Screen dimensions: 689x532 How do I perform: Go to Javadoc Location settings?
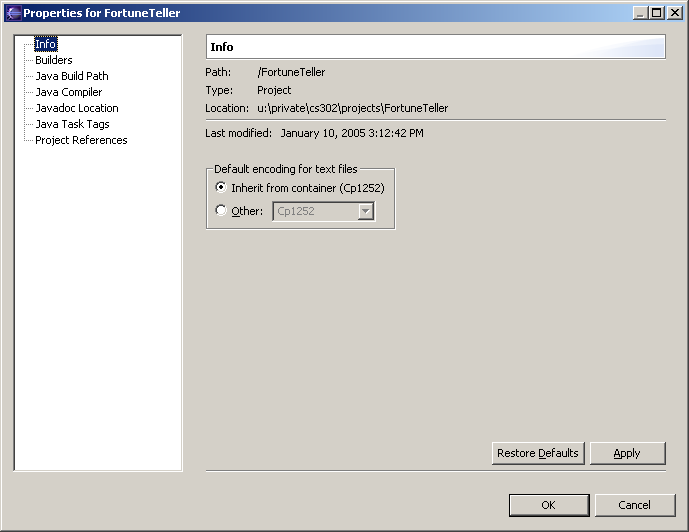(x=77, y=108)
